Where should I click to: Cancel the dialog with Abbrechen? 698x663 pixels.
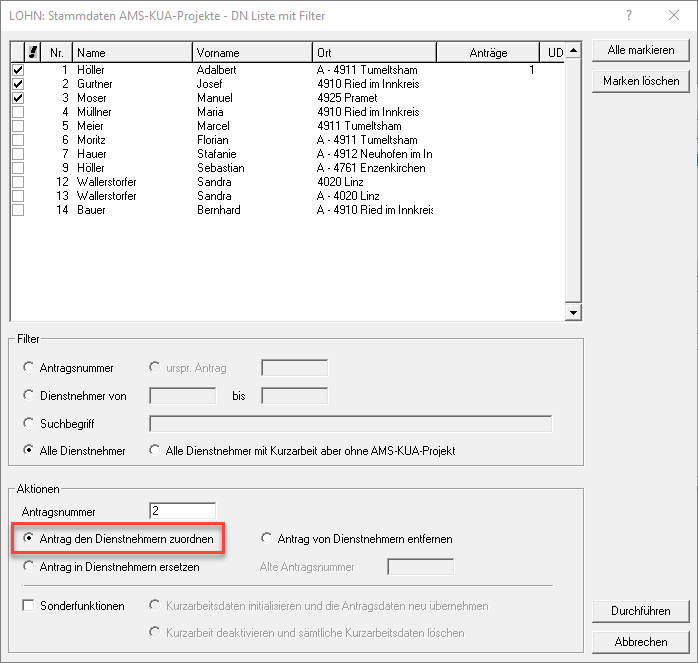(640, 642)
